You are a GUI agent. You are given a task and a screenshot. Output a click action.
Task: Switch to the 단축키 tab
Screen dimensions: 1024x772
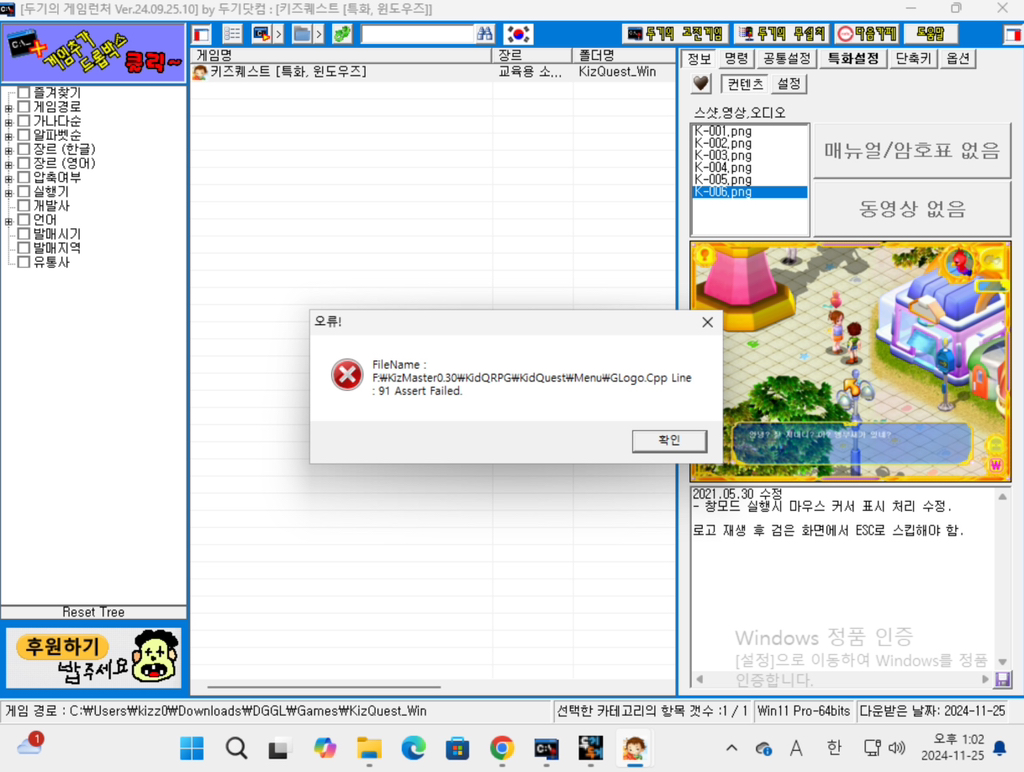click(x=913, y=58)
